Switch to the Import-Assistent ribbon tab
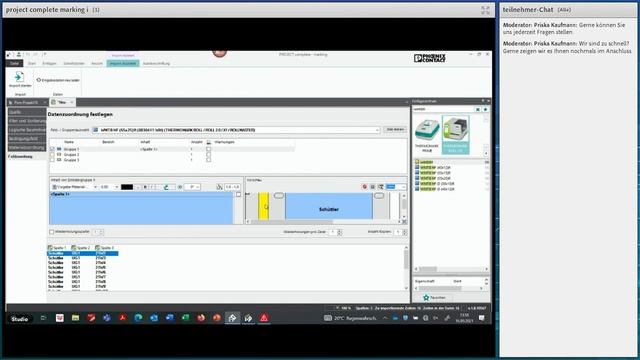The height and width of the screenshot is (360, 640). coord(123,63)
